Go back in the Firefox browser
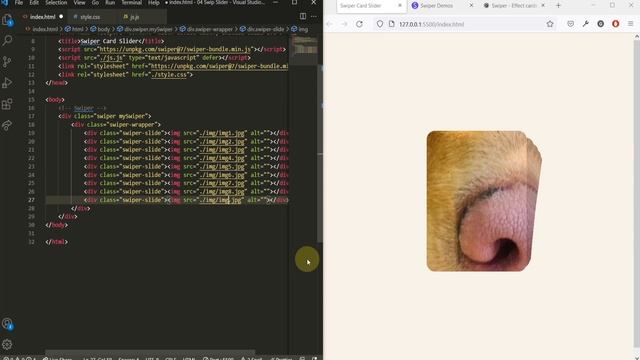Viewport: 640px width, 360px height. click(x=330, y=24)
